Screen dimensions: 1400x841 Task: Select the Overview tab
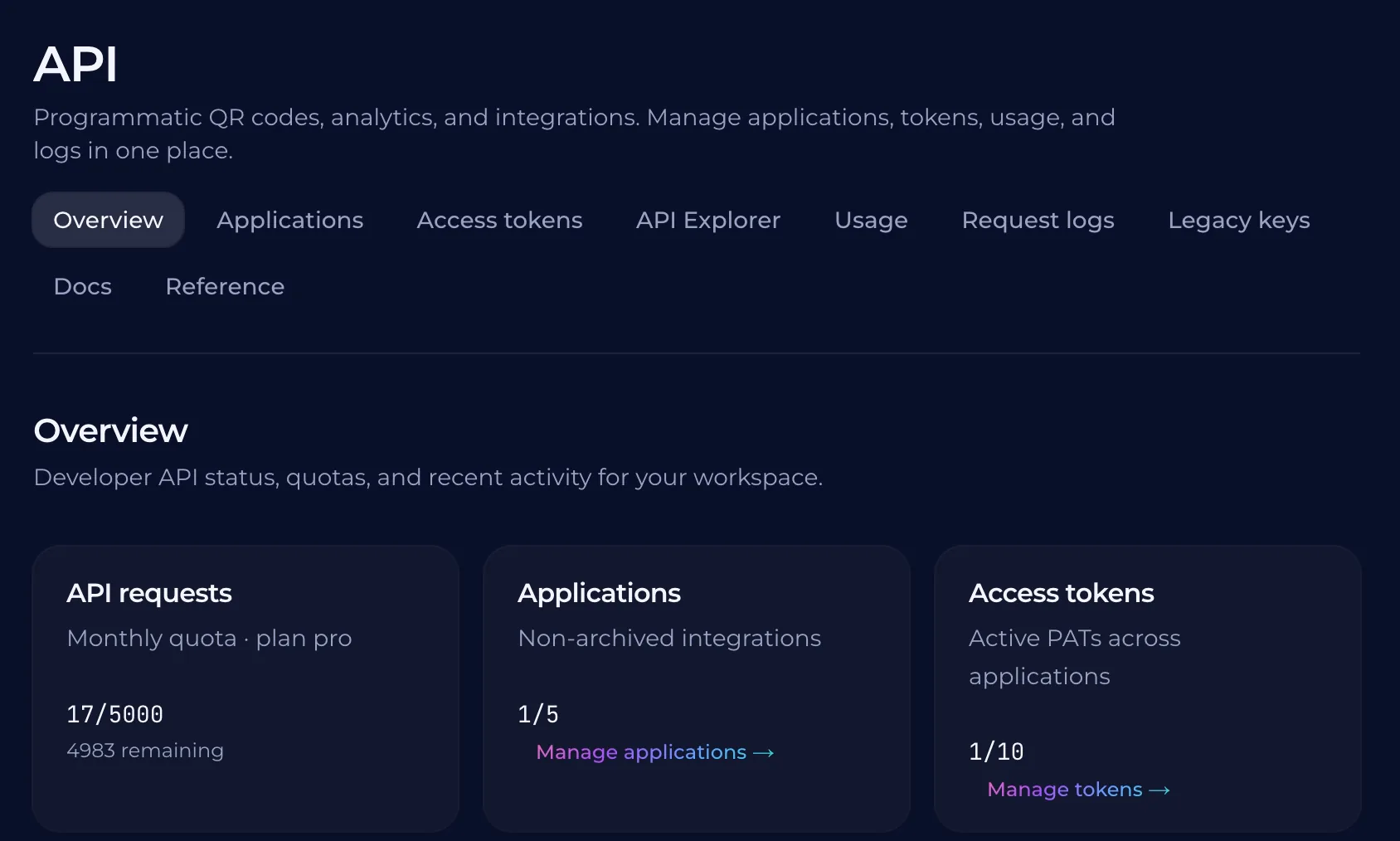point(108,220)
